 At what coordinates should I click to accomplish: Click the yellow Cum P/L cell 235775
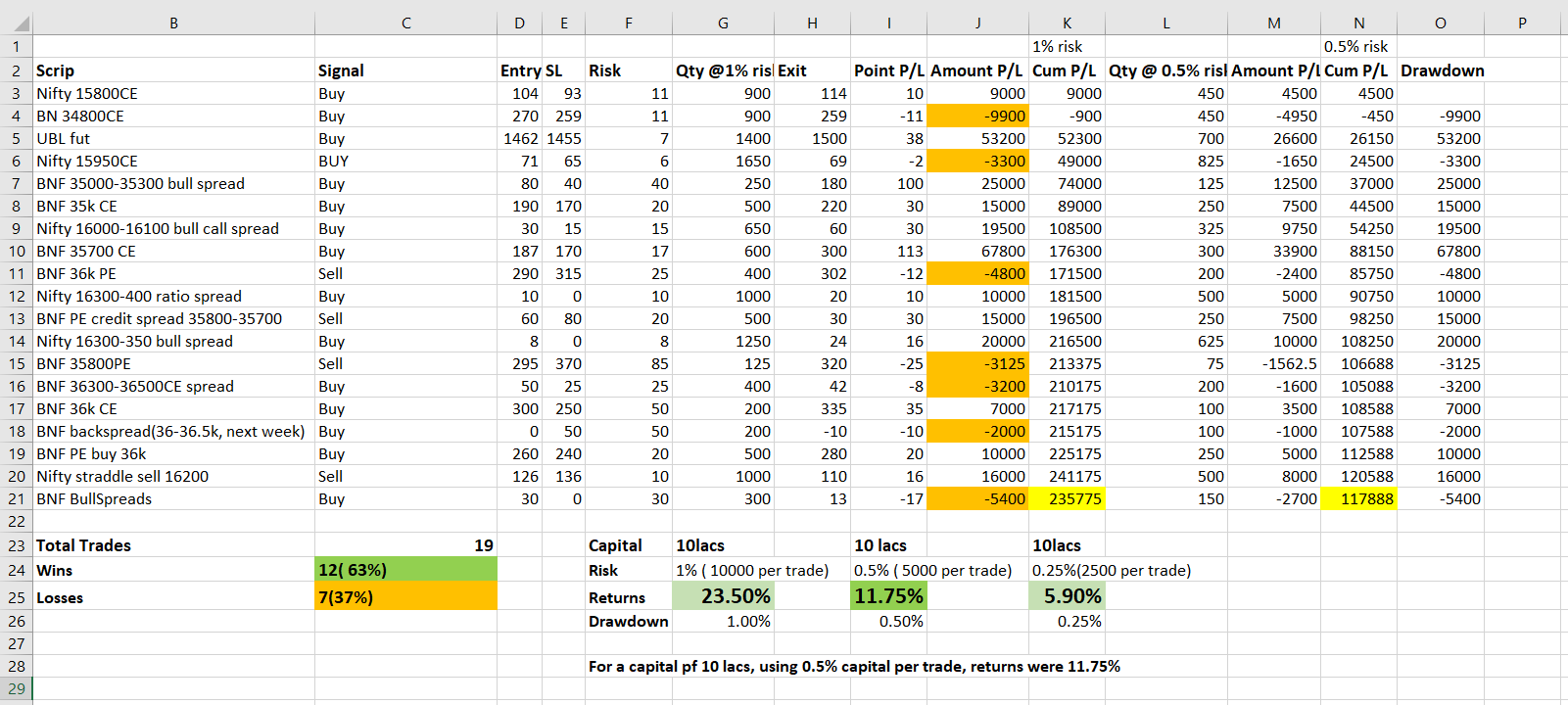pos(1067,498)
